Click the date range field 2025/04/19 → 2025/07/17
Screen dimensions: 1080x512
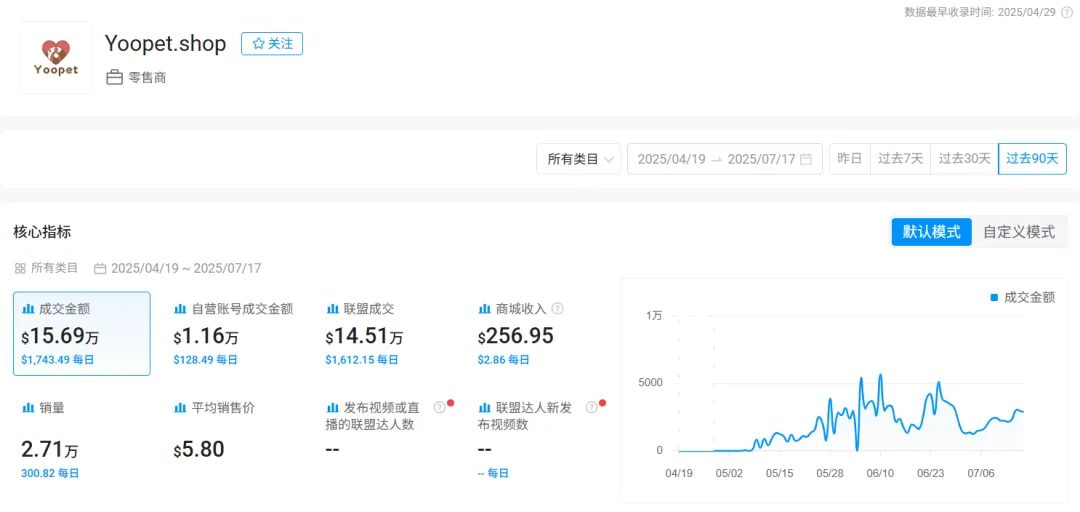725,158
